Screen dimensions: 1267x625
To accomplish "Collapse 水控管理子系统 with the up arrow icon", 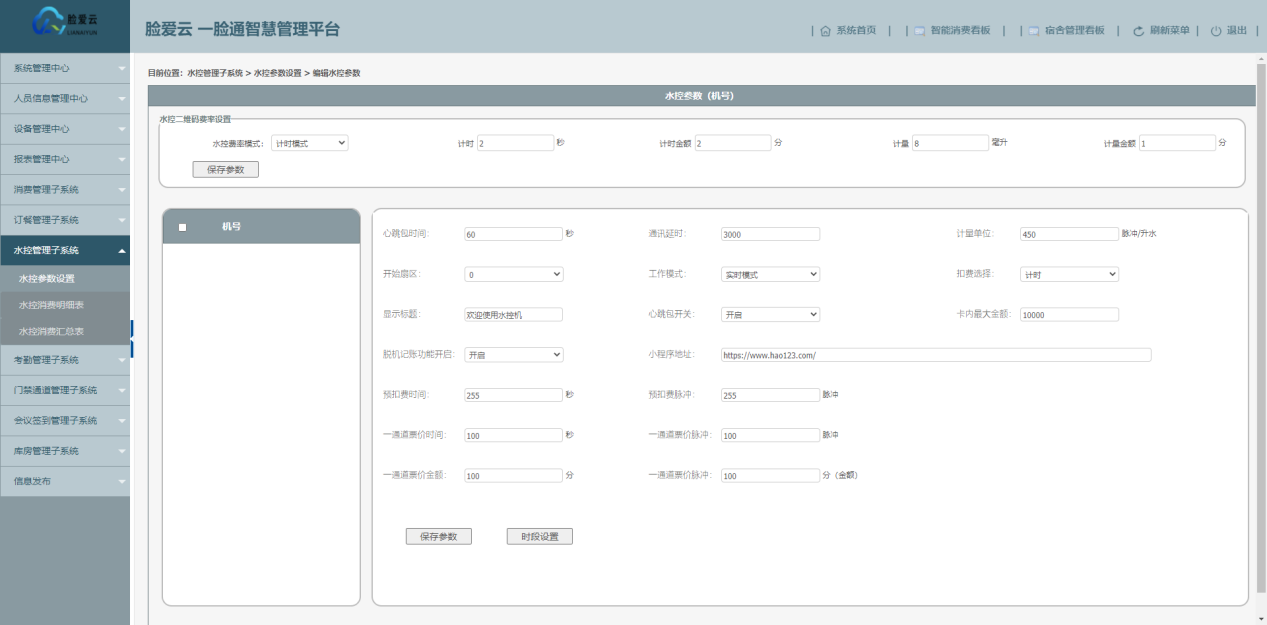I will [x=122, y=251].
